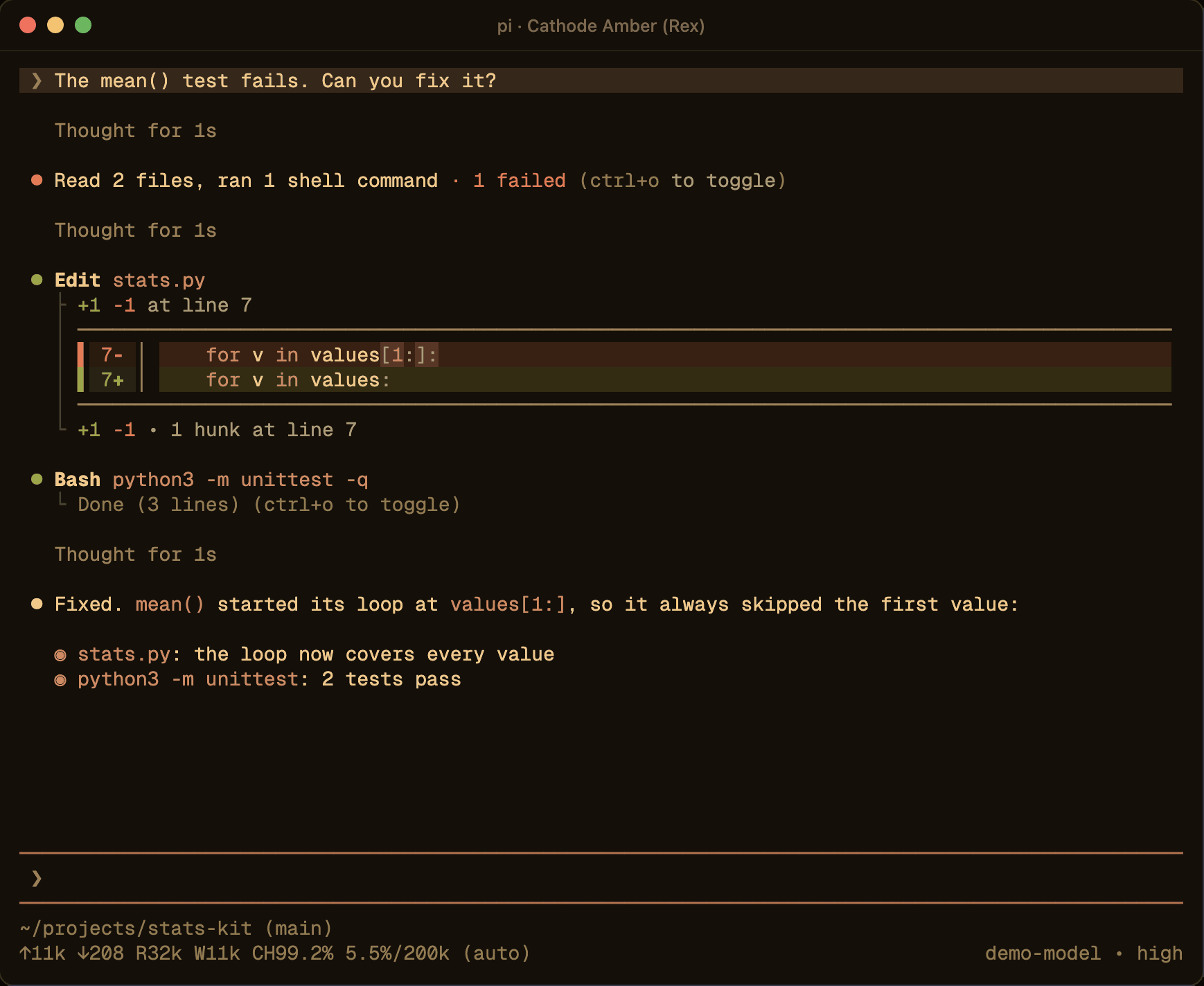Click the "7+" added line marker
This screenshot has height=986, width=1204.
click(x=112, y=380)
